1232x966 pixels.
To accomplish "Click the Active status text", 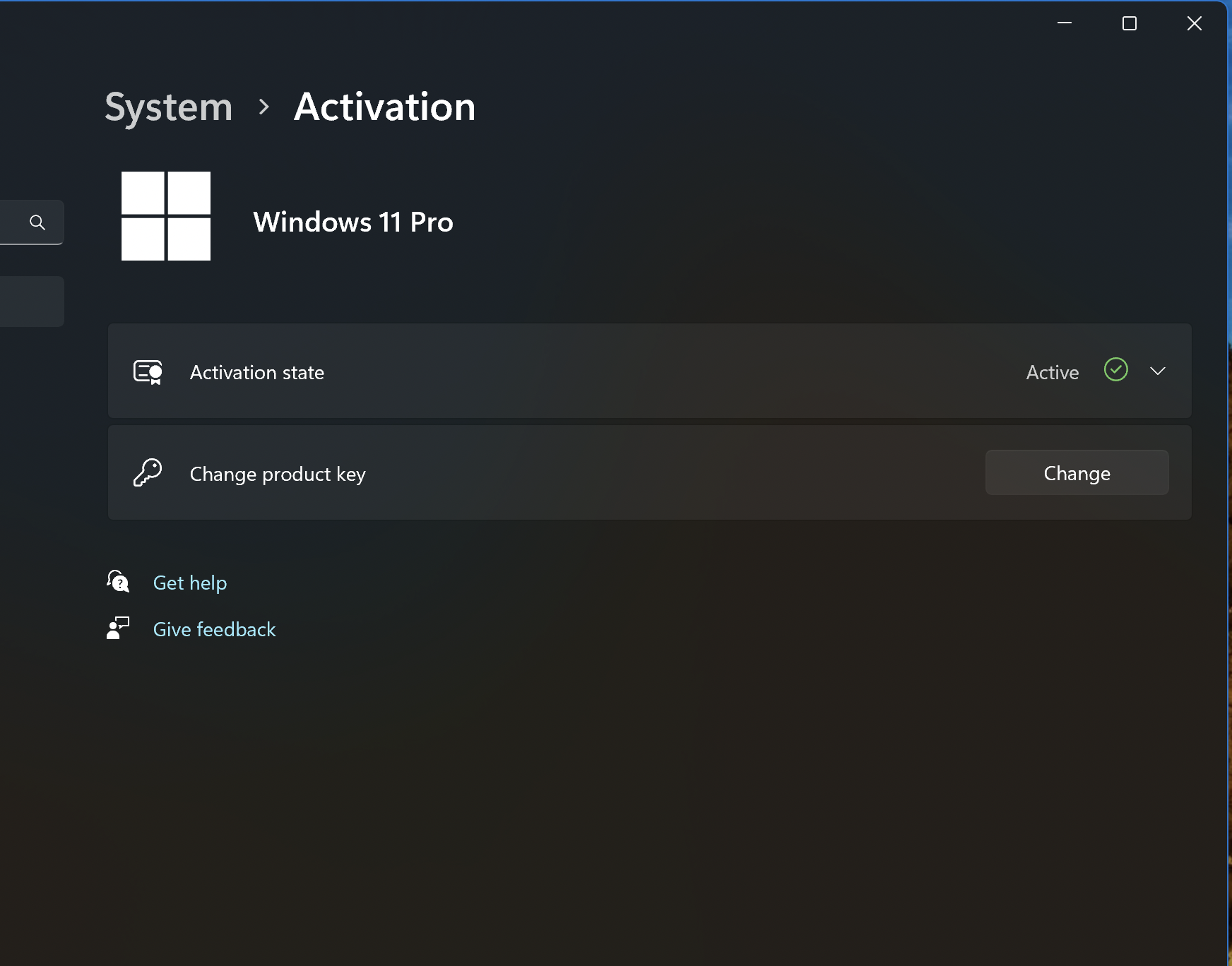I will pos(1052,372).
